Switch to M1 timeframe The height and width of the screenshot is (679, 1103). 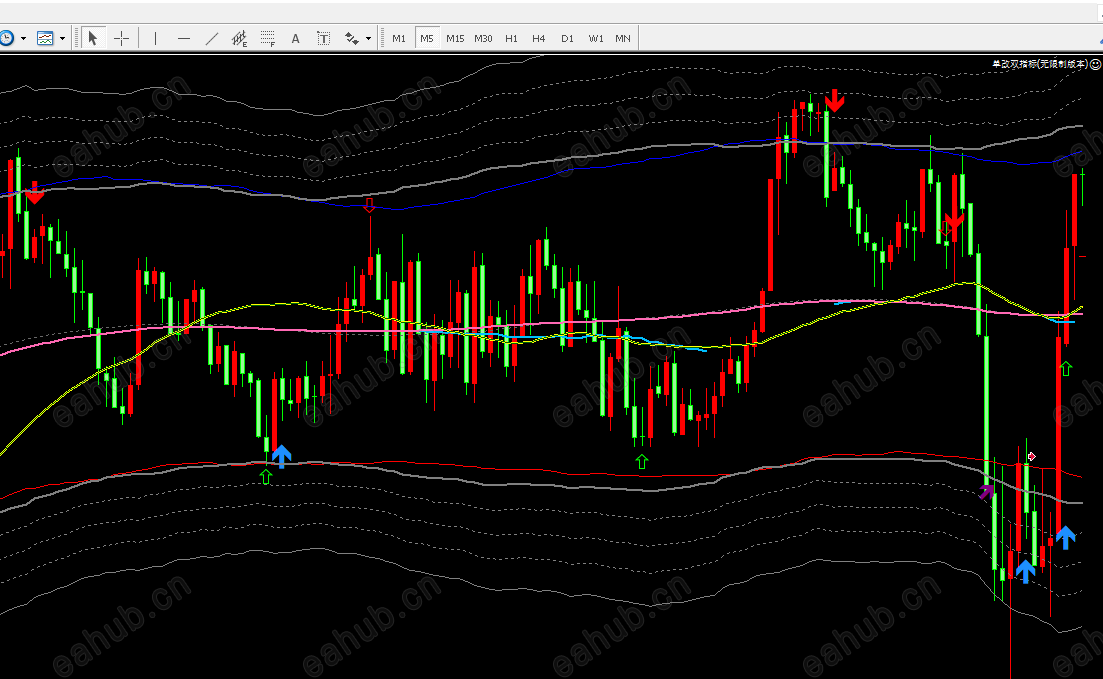click(399, 38)
